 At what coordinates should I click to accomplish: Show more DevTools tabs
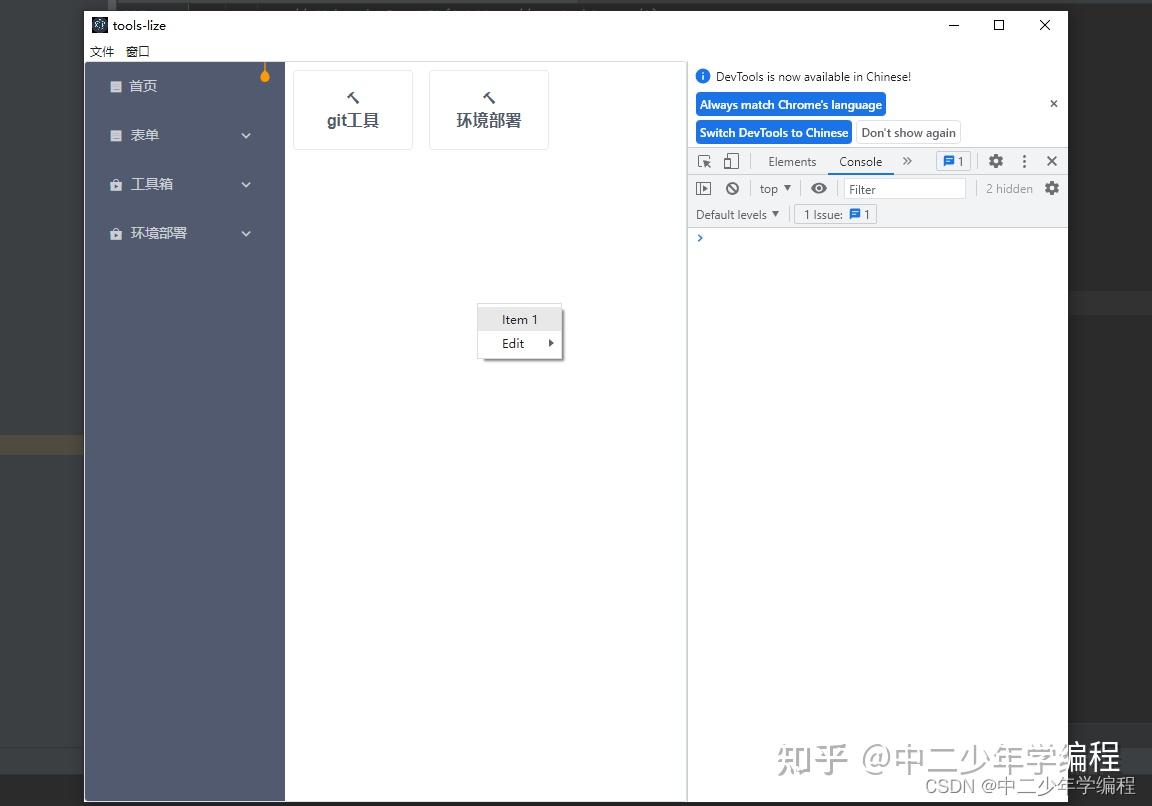click(x=907, y=161)
